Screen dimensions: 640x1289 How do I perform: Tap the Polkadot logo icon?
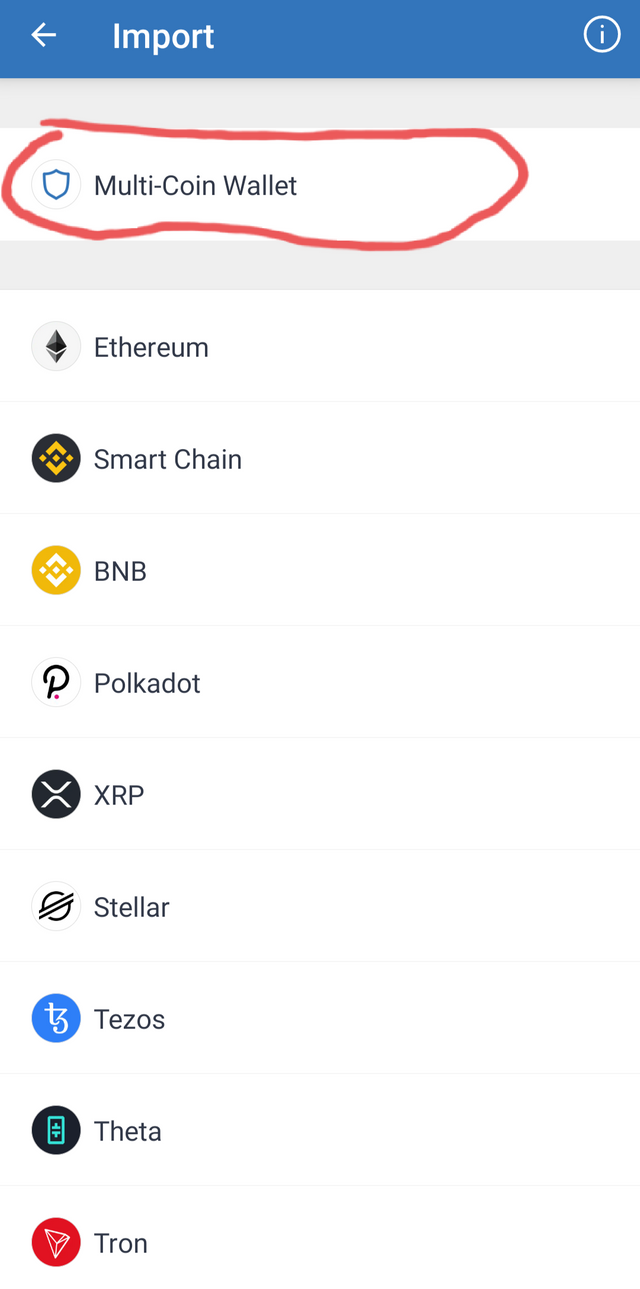tap(56, 683)
